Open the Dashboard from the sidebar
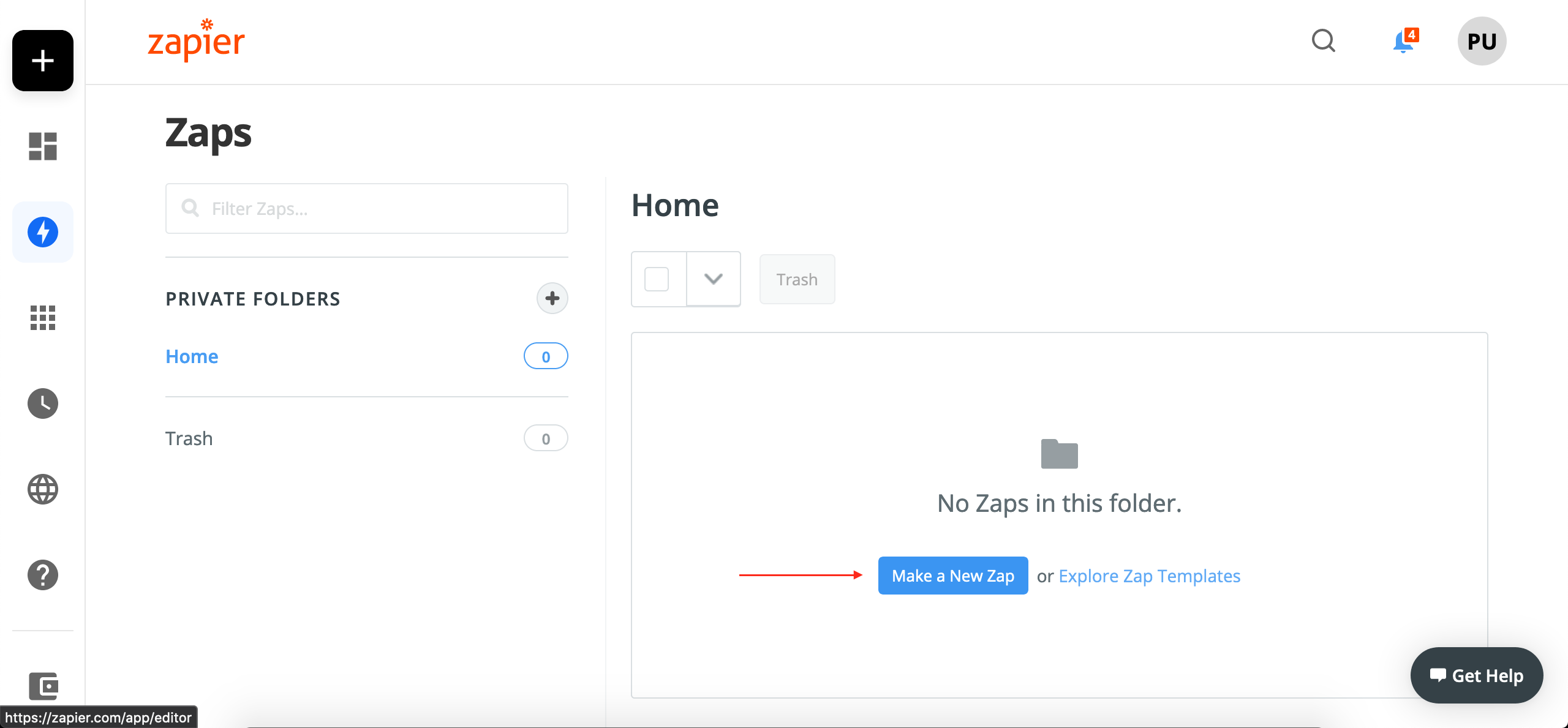Image resolution: width=1568 pixels, height=728 pixels. pyautogui.click(x=42, y=146)
